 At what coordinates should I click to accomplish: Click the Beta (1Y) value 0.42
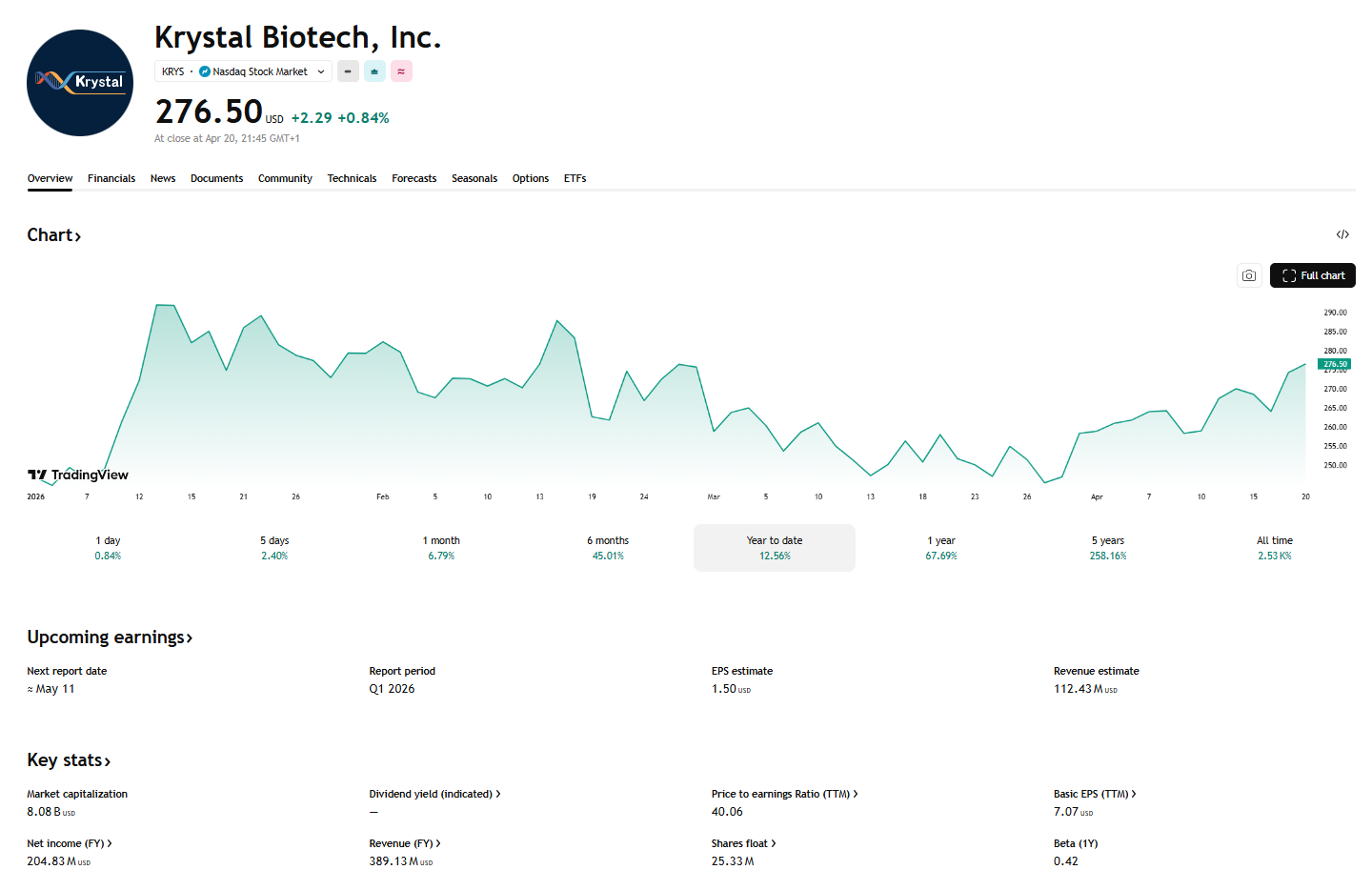tap(1066, 861)
